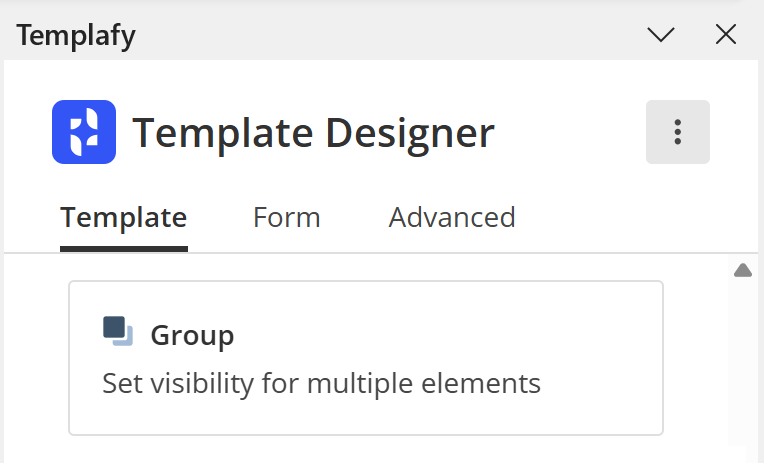
Task: Click 'Set visibility for multiple elements' text
Action: [322, 384]
